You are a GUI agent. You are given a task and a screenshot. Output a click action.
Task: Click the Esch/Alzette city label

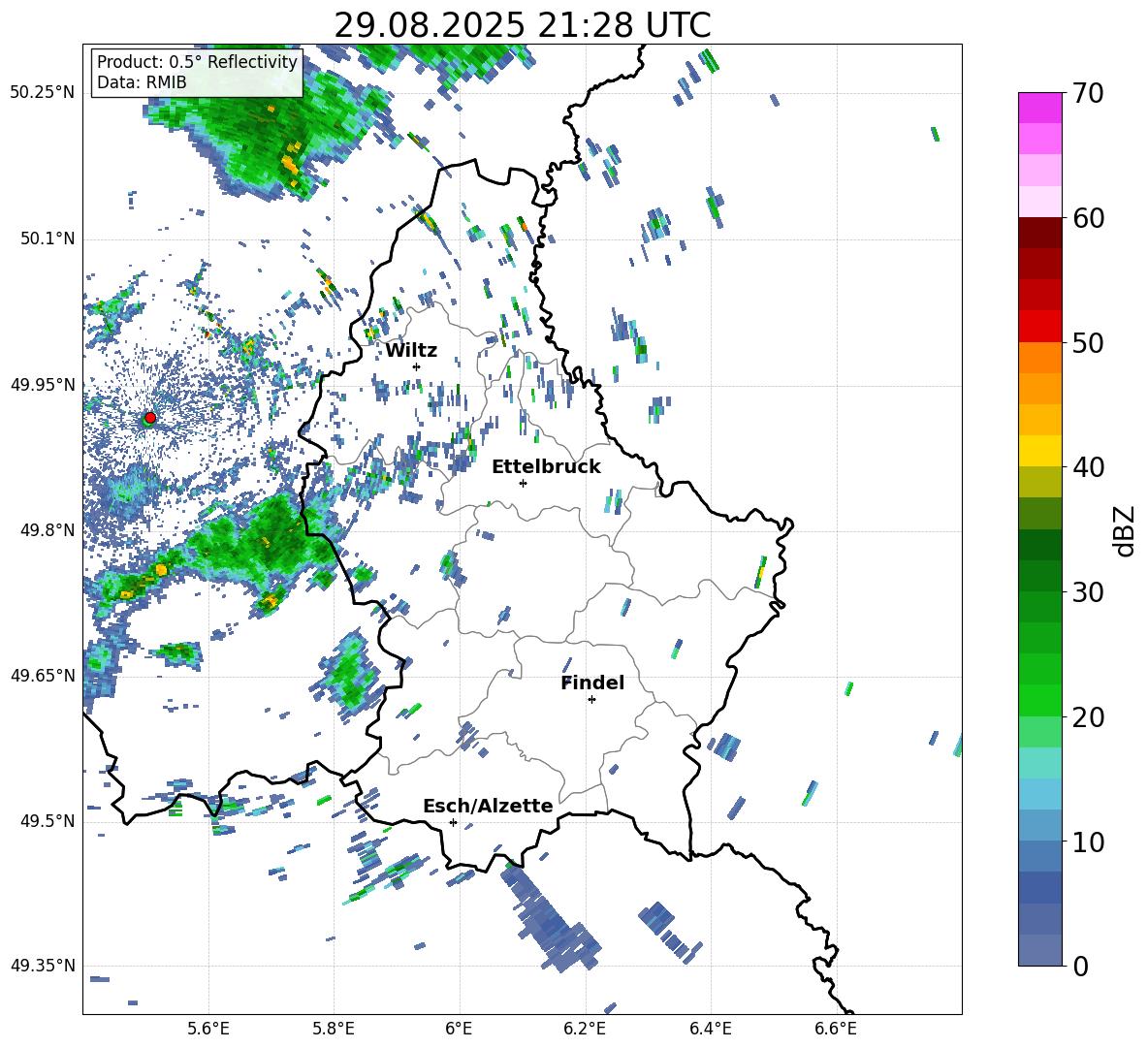pyautogui.click(x=488, y=807)
